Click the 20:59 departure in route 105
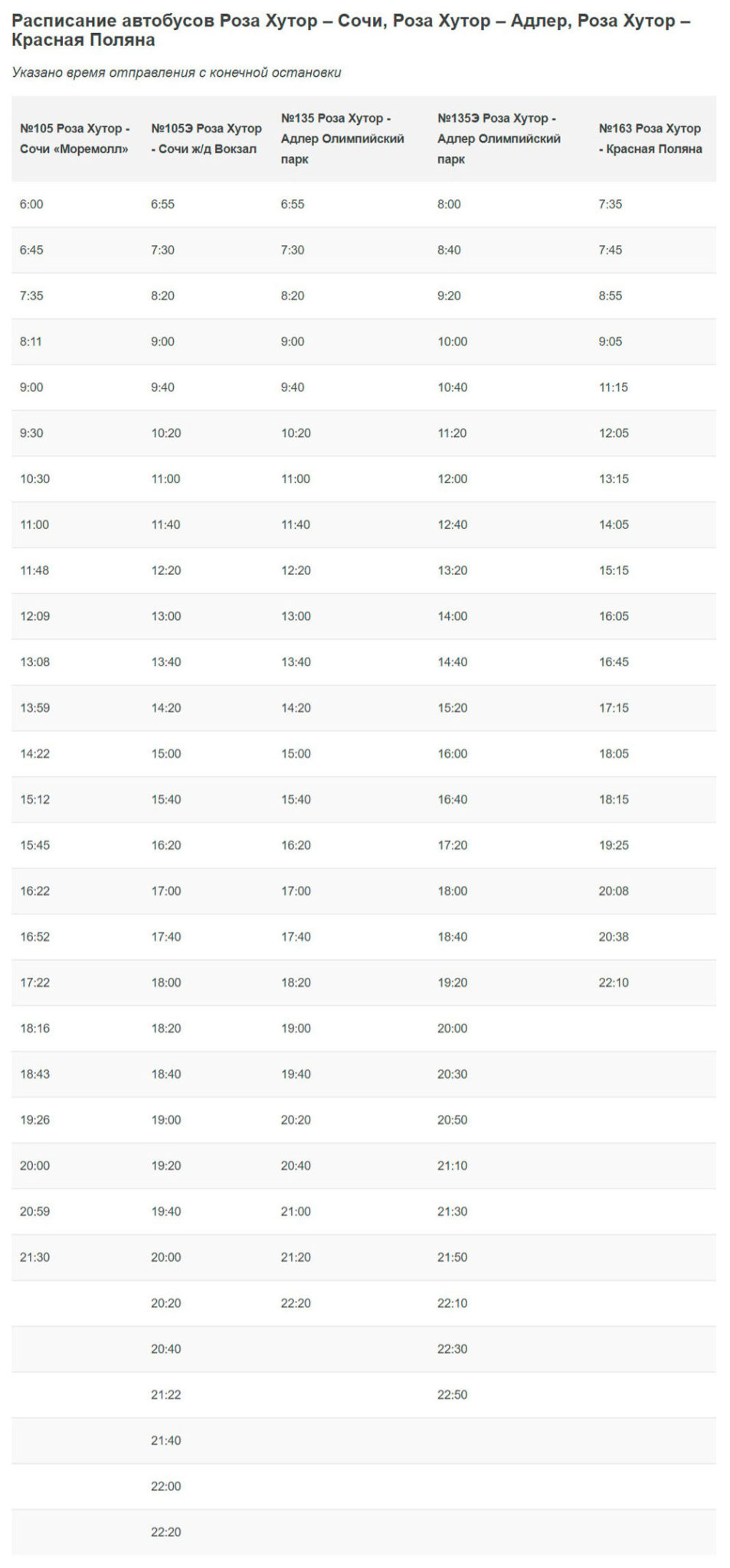 tap(34, 1211)
